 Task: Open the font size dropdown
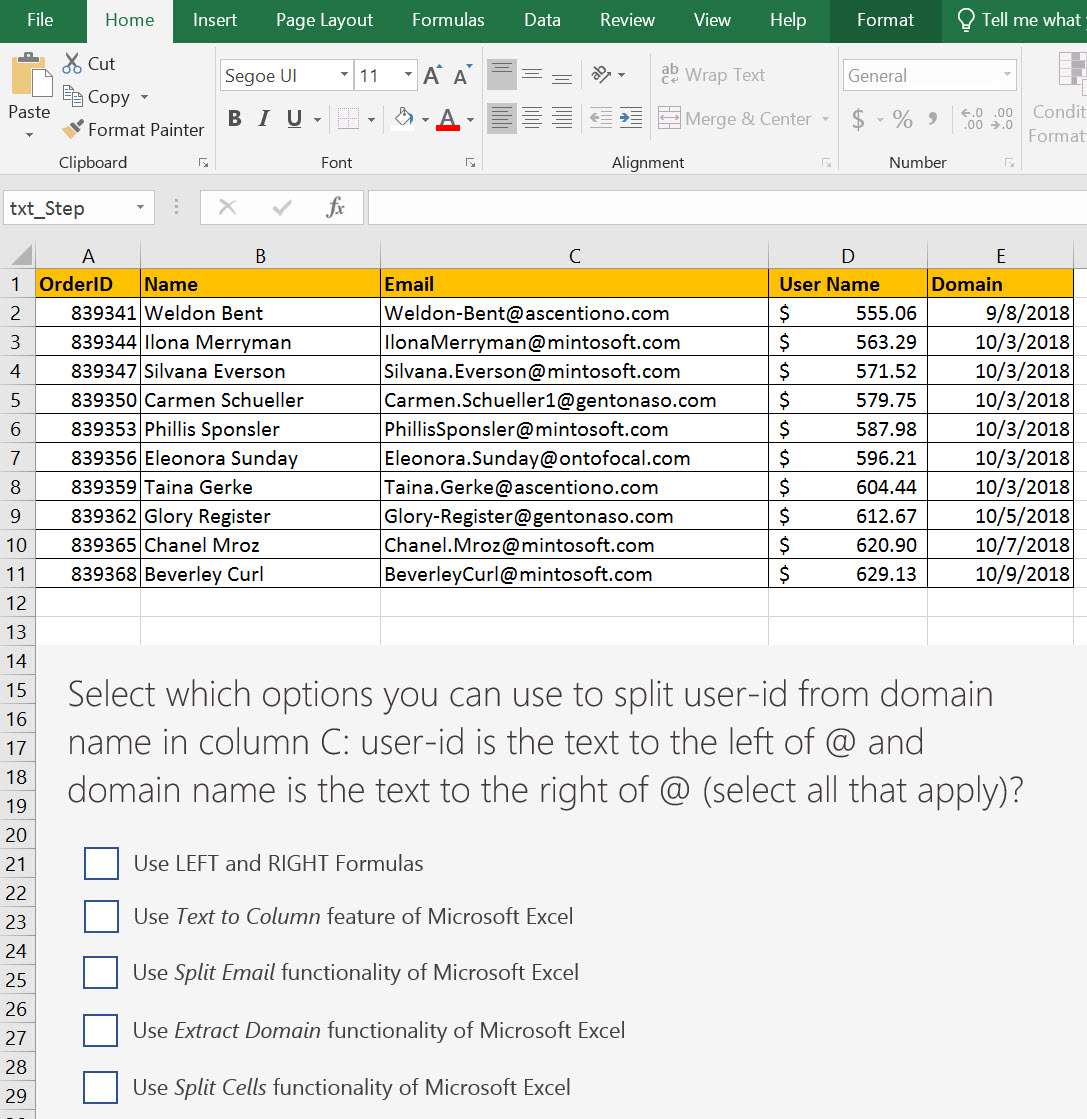(x=409, y=74)
